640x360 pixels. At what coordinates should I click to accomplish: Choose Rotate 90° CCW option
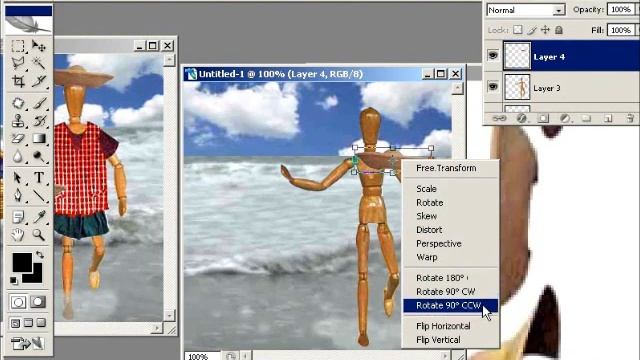(450, 305)
